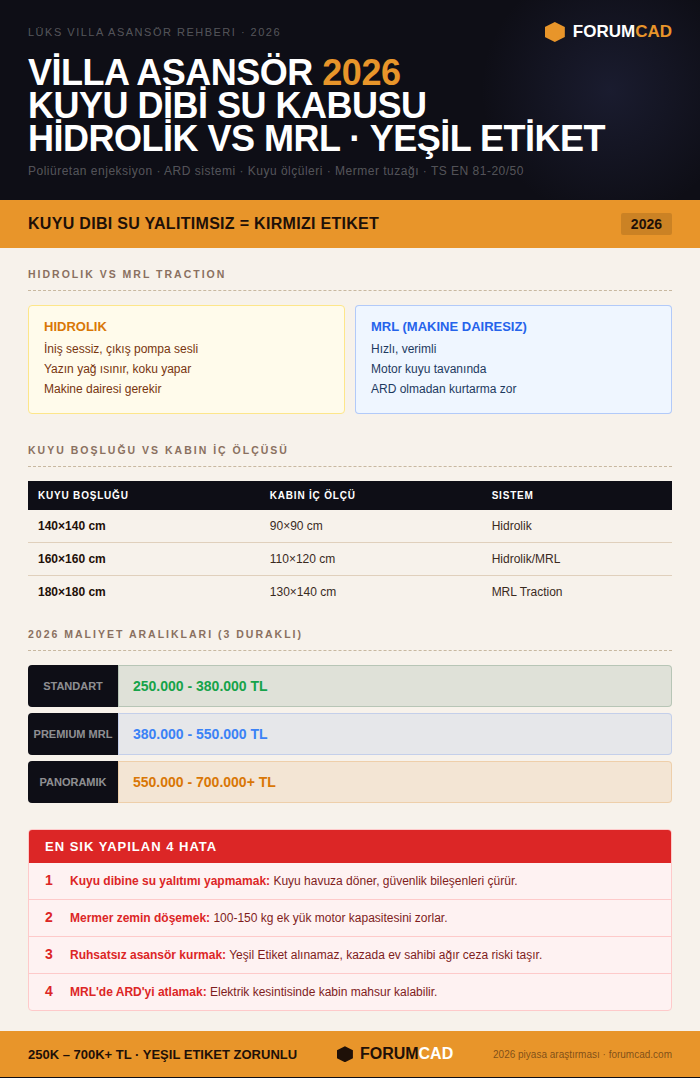The image size is (700, 1078).
Task: Click the 140×140 cm table cell
Action: (x=72, y=526)
